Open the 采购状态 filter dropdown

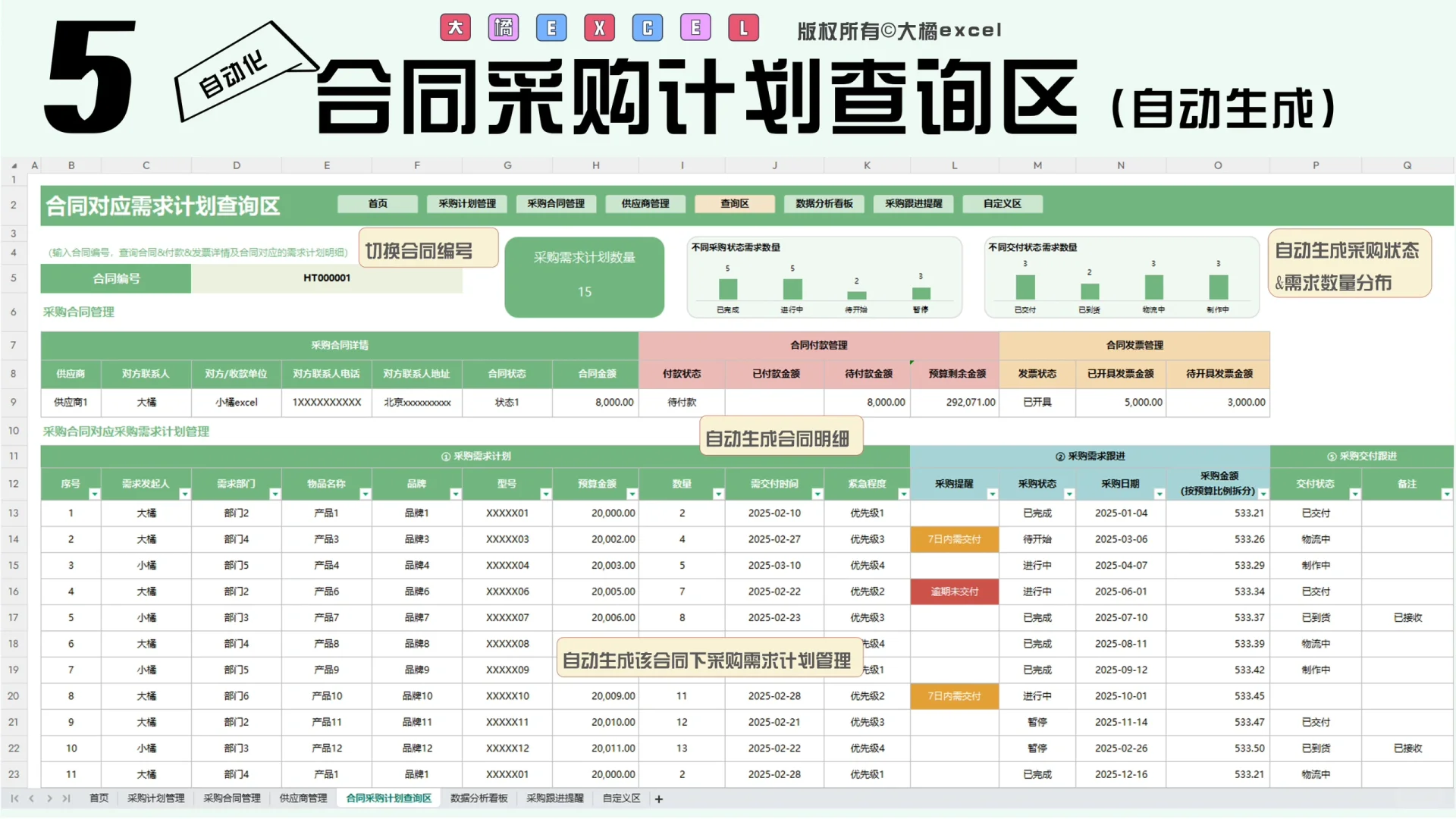tap(1068, 494)
